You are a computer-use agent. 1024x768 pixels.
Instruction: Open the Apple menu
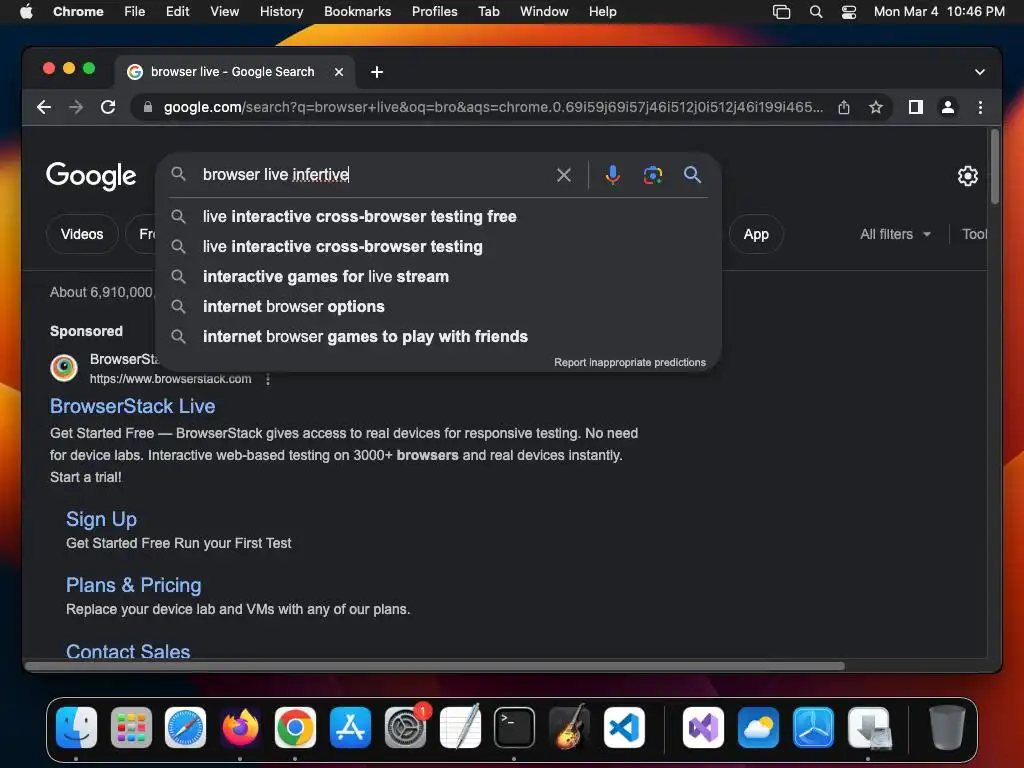pyautogui.click(x=26, y=12)
